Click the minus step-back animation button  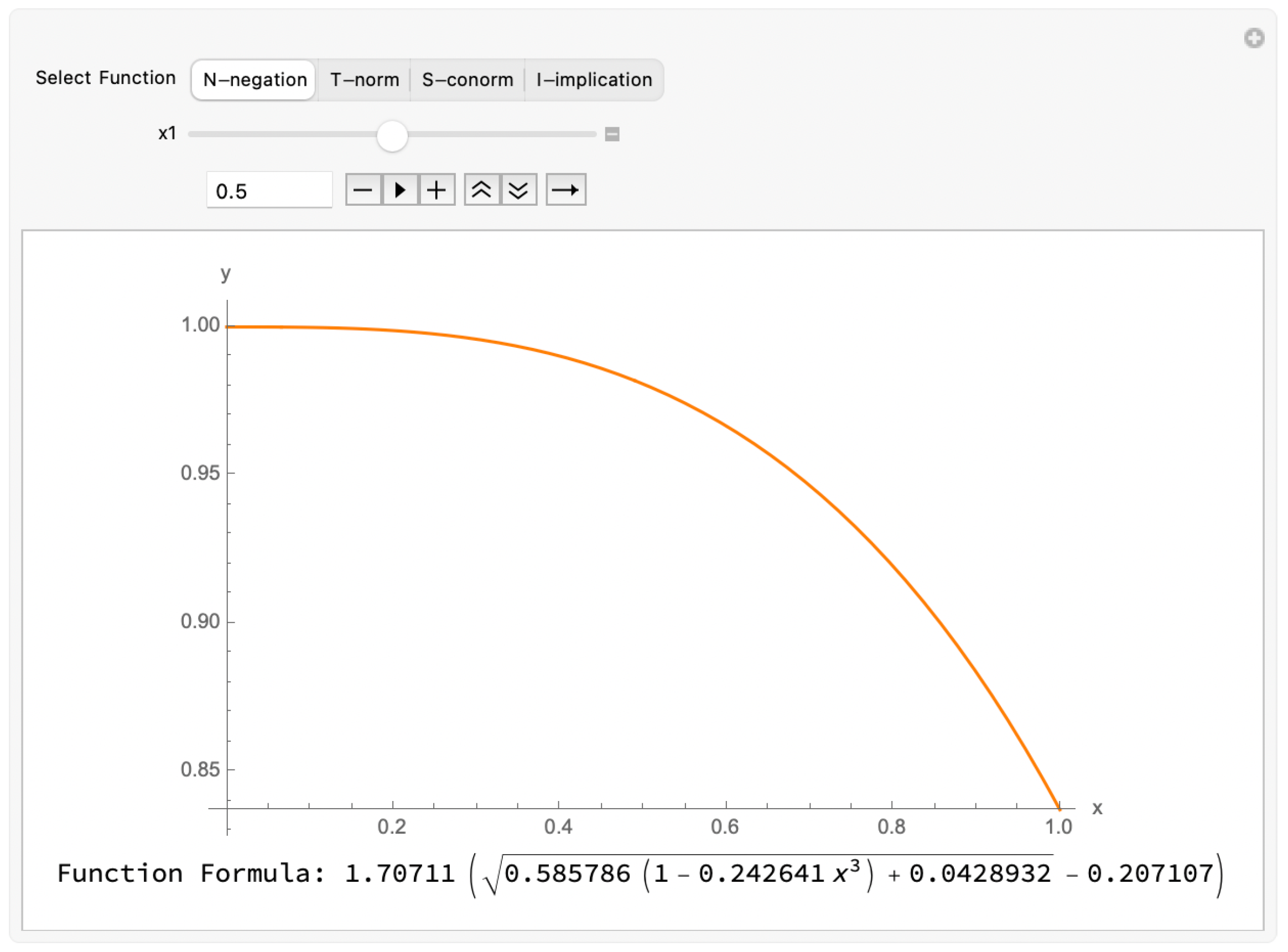tap(362, 190)
